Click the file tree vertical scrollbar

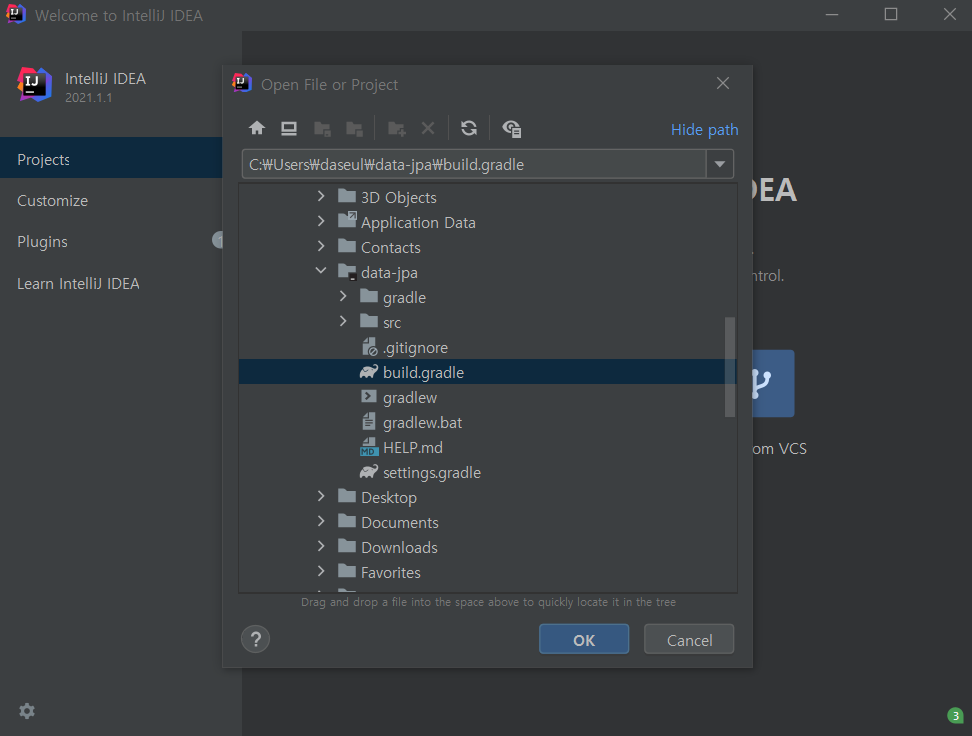click(730, 367)
